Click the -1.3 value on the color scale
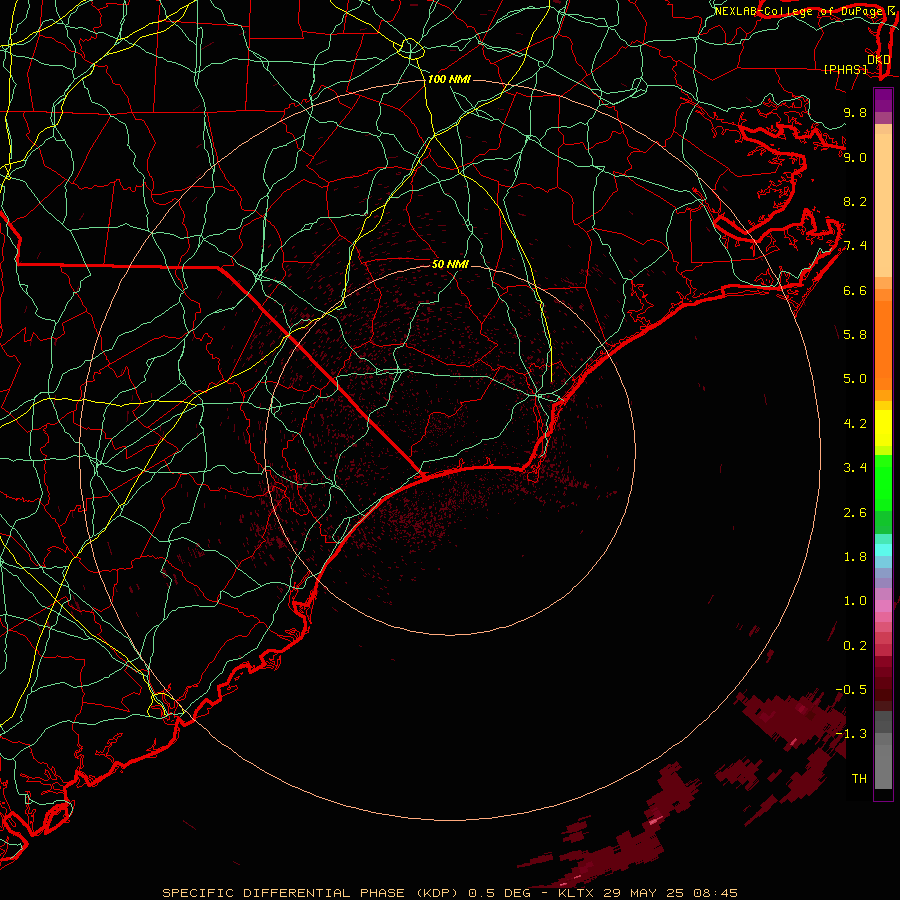Screen dimensions: 900x900 [851, 734]
